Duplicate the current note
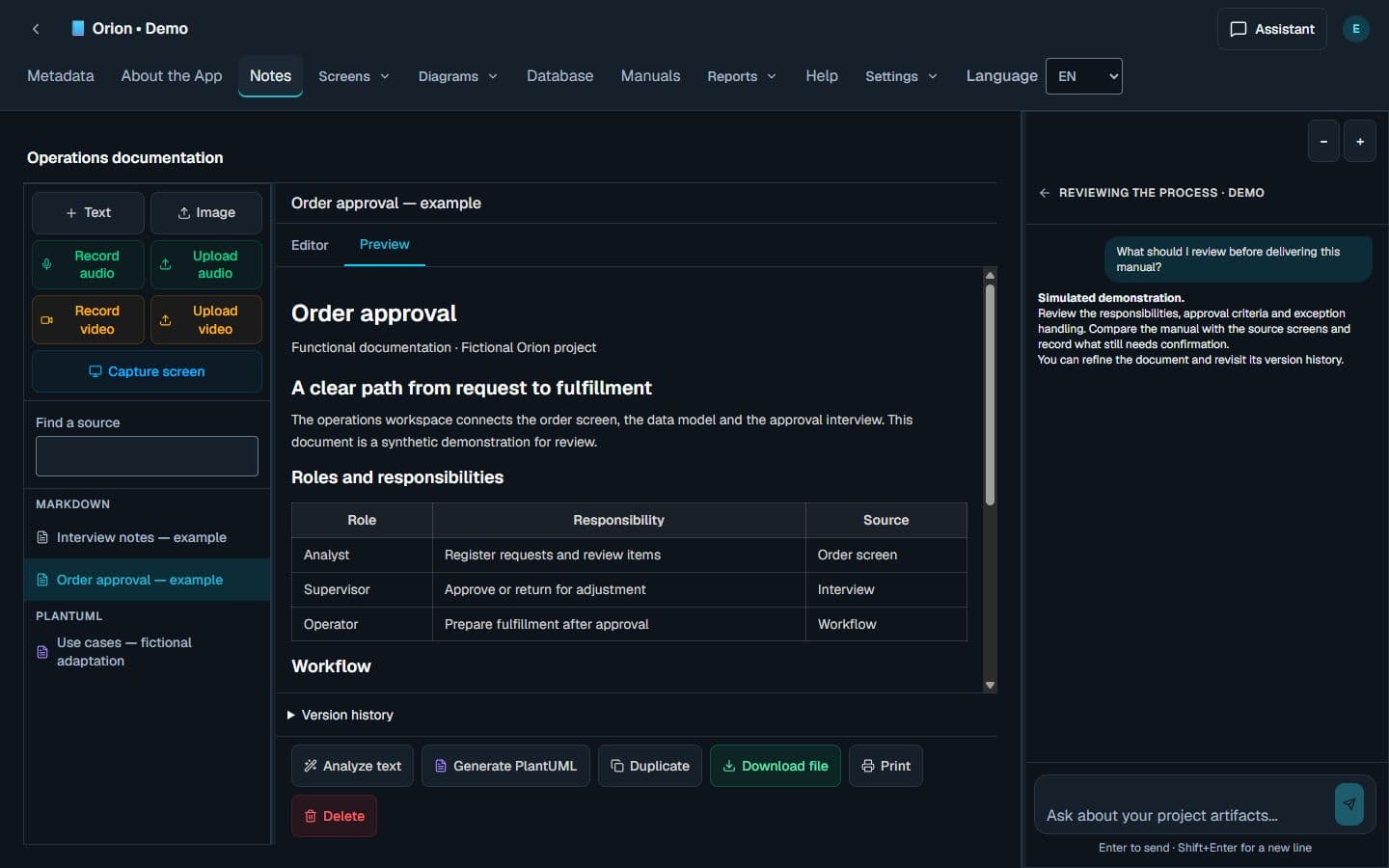1389x868 pixels. pyautogui.click(x=650, y=766)
